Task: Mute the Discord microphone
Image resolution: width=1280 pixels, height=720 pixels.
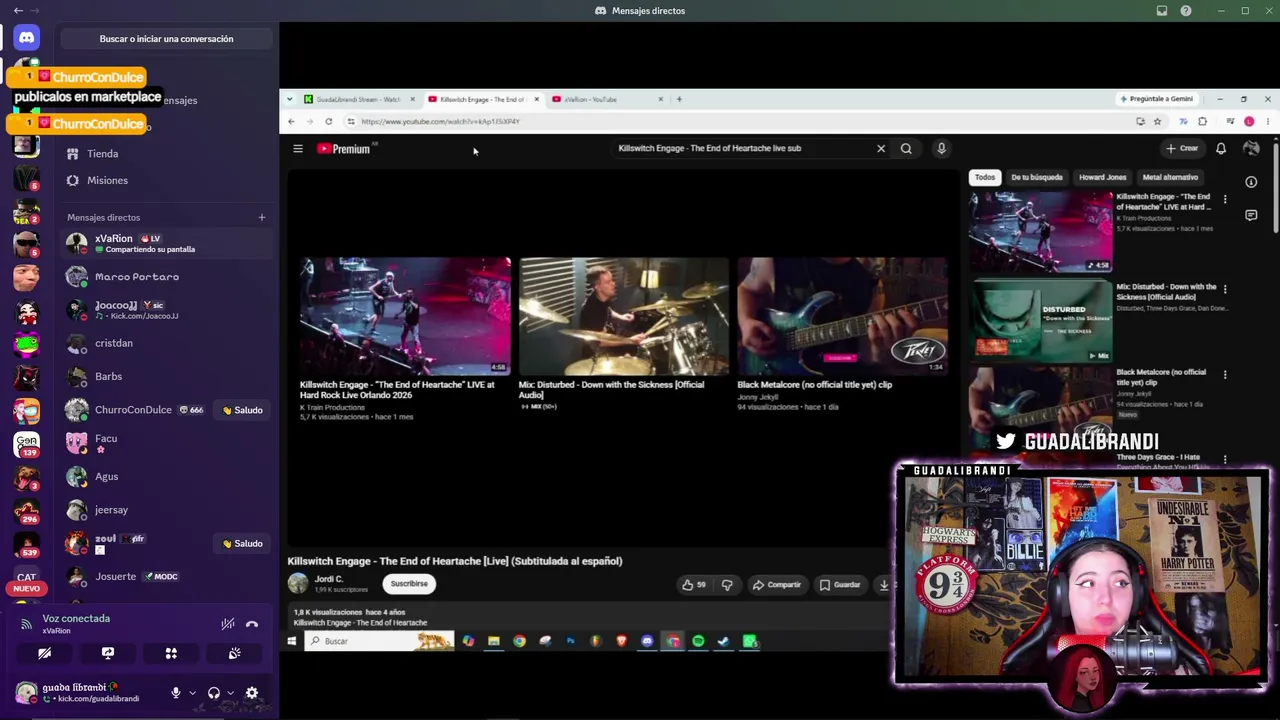Action: 176,693
